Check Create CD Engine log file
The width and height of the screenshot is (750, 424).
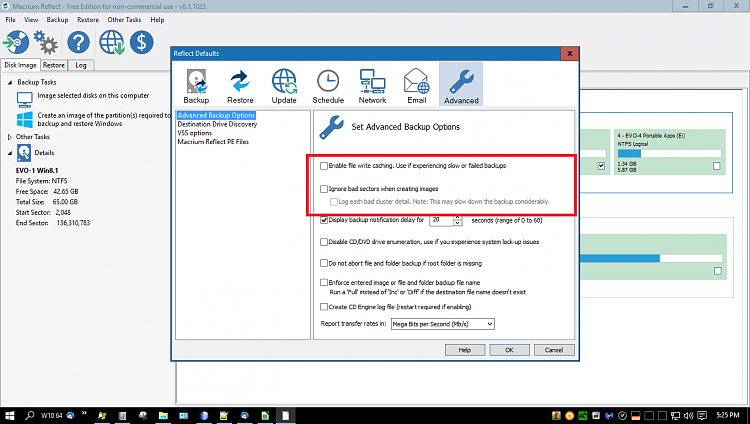pyautogui.click(x=324, y=307)
